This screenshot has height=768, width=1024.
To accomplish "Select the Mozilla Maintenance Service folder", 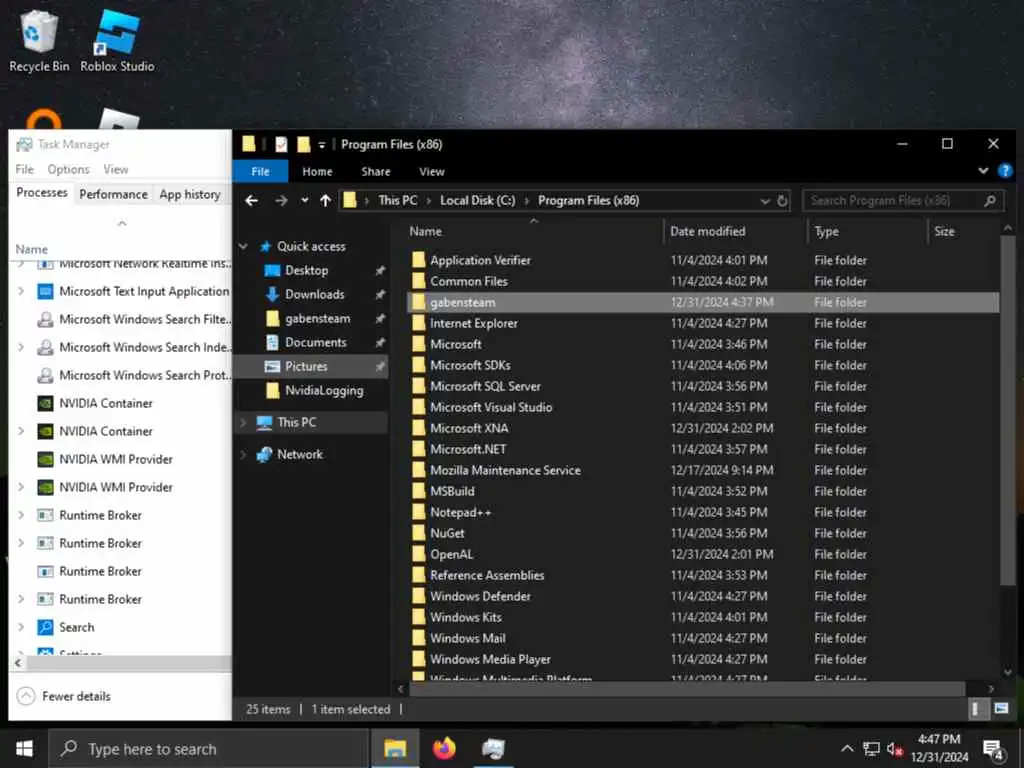I will click(505, 470).
